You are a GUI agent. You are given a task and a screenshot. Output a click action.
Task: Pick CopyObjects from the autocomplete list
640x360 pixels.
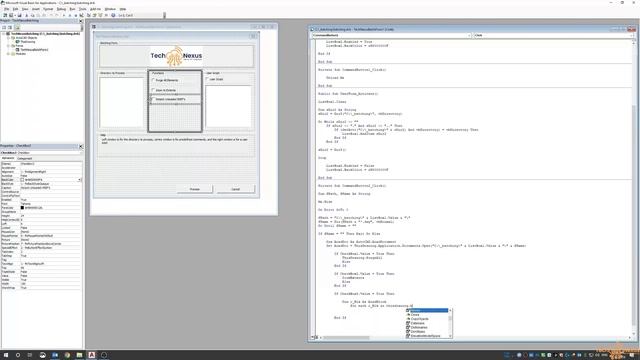coord(420,319)
